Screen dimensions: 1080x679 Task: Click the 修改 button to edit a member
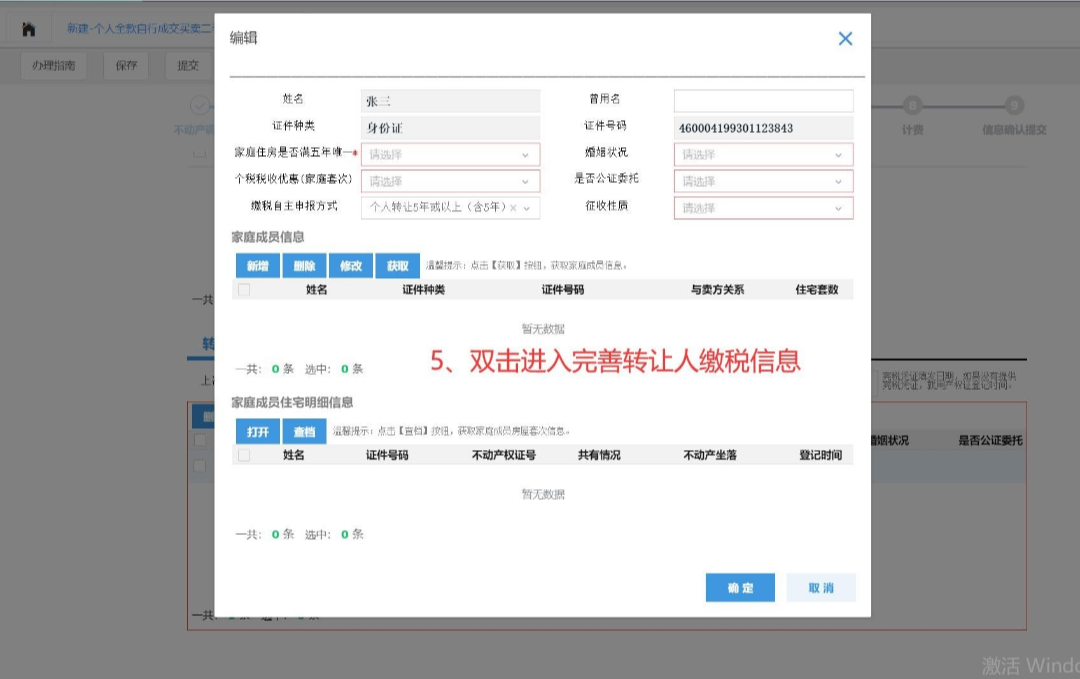pyautogui.click(x=350, y=266)
